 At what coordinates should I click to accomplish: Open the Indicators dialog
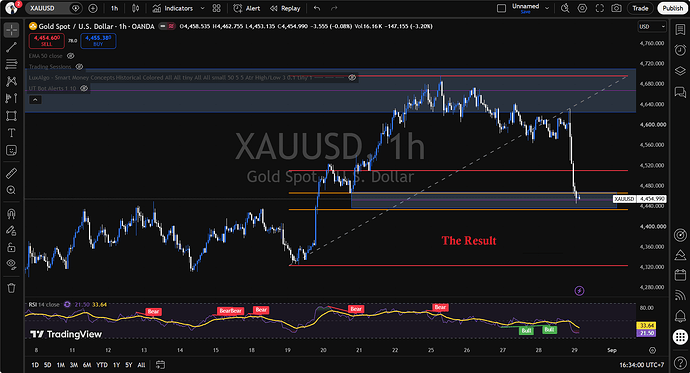(x=173, y=8)
